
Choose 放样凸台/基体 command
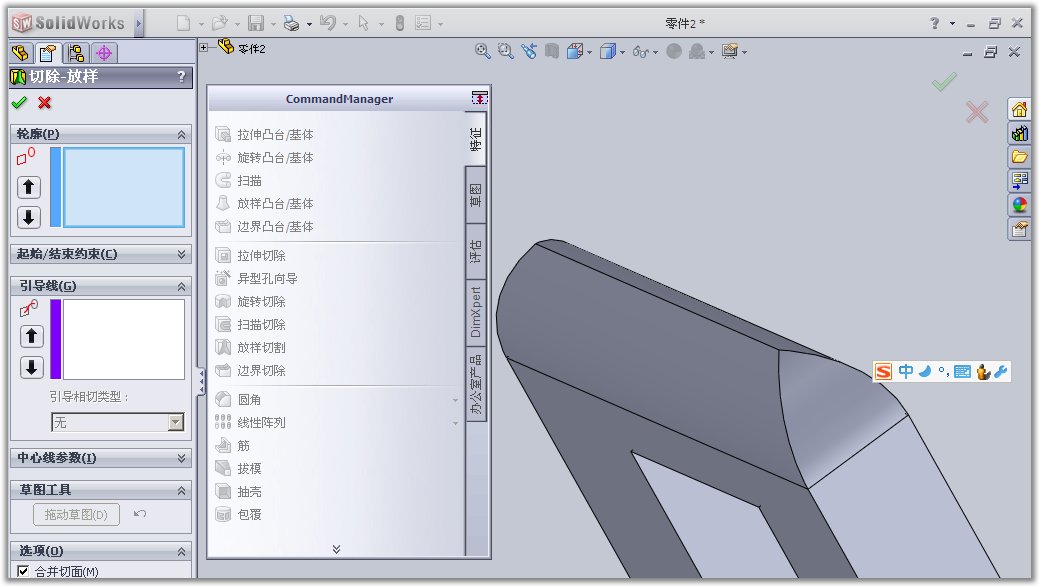(264, 204)
